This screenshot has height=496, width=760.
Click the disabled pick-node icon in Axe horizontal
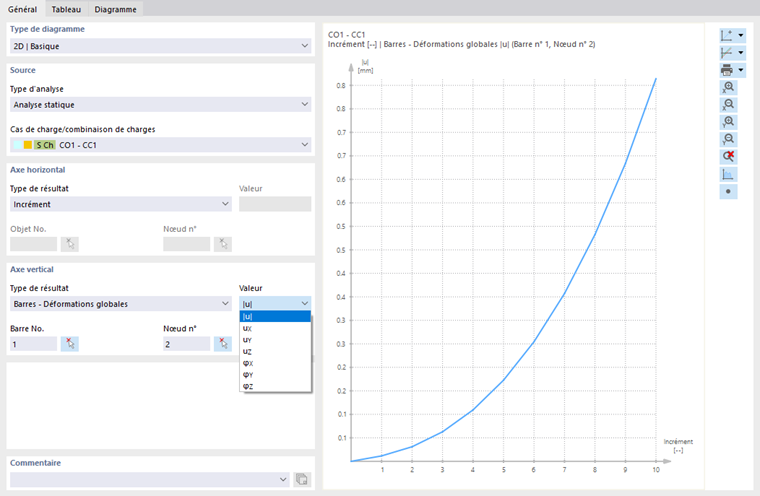pos(223,244)
